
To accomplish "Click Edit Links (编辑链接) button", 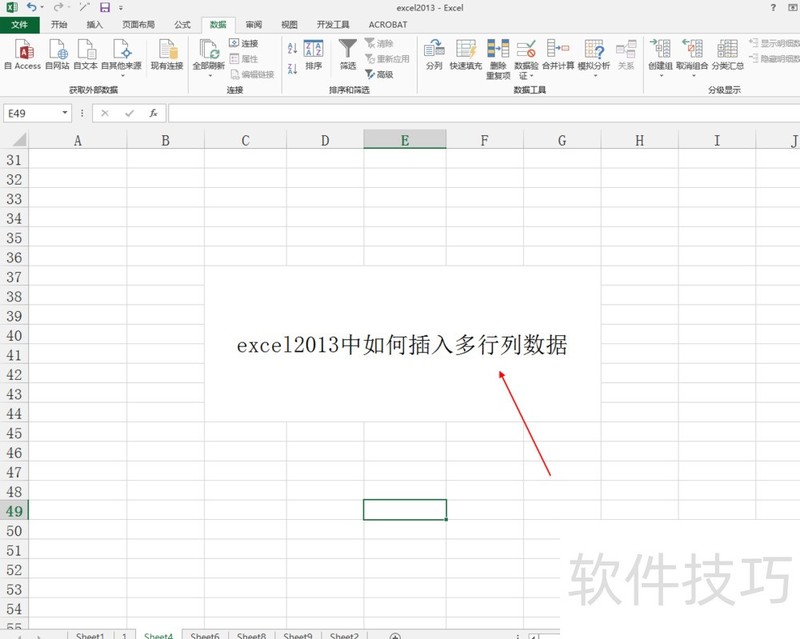I will (253, 75).
